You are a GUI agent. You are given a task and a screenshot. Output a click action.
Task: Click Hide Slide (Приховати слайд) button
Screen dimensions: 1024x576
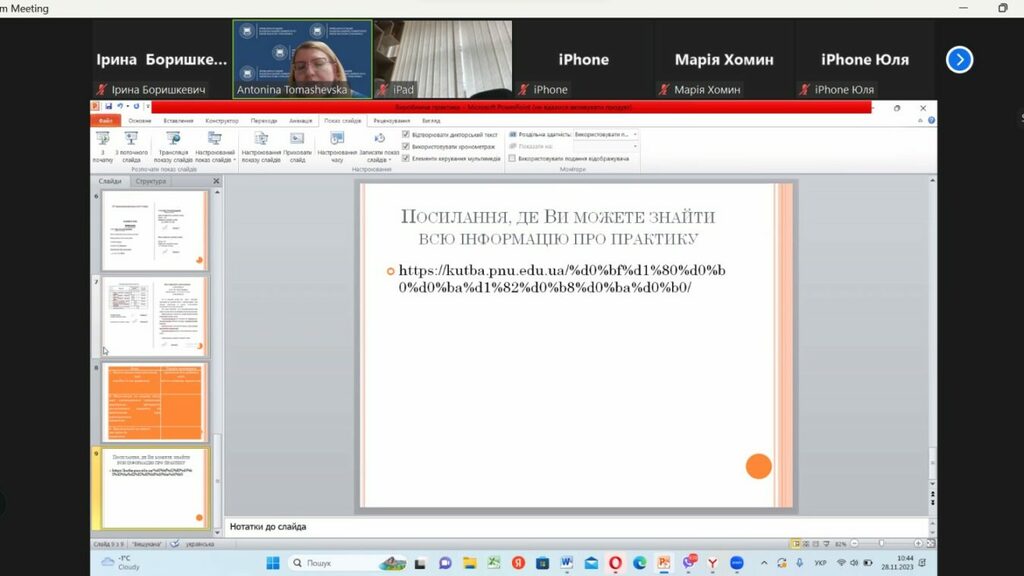[297, 145]
